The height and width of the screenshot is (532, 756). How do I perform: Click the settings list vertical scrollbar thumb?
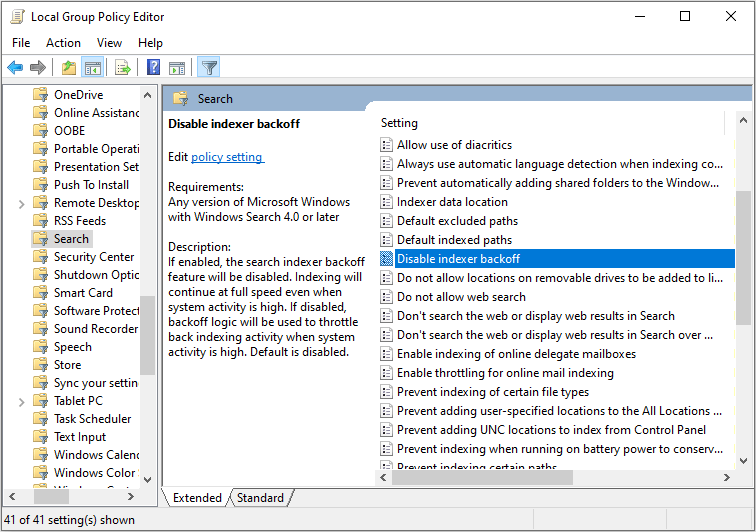[743, 258]
